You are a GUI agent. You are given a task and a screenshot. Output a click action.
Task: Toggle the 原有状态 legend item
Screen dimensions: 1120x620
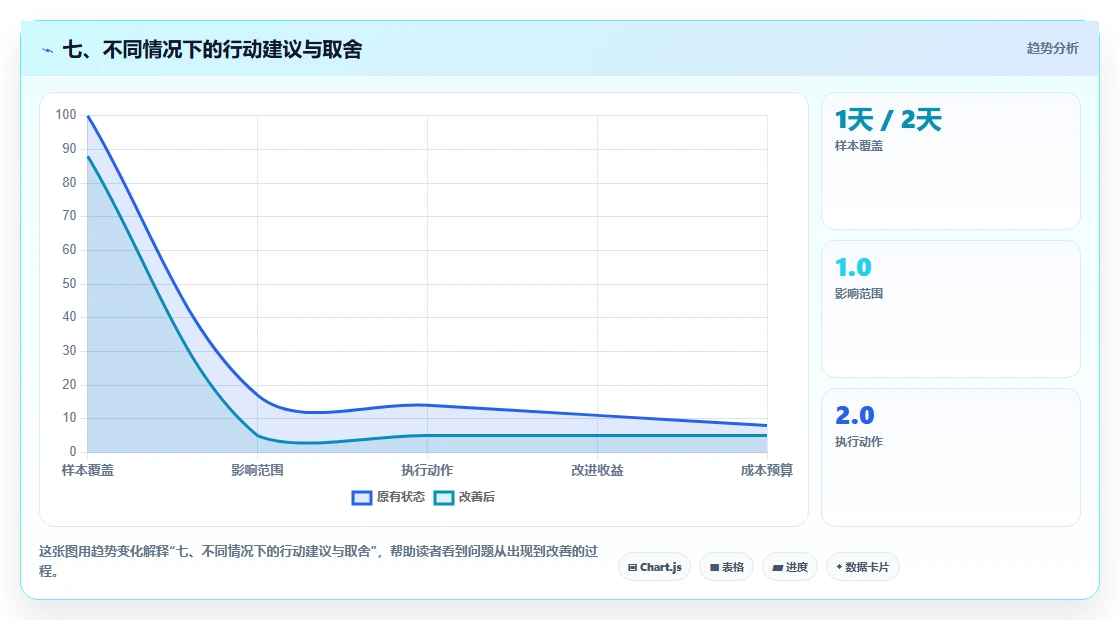point(389,497)
